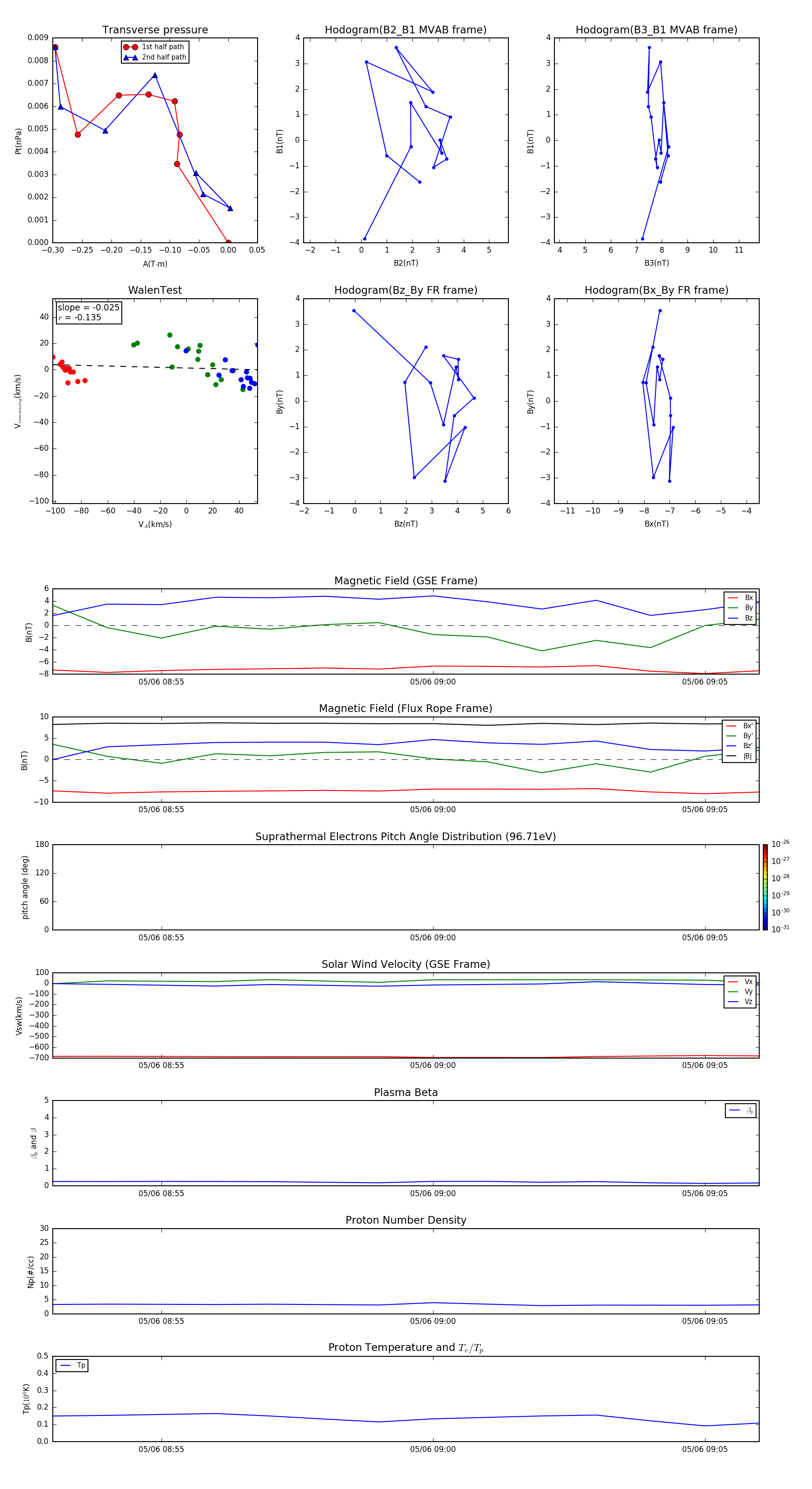Click the "Hodogram(B2_B1 MVAB frame)" title

406,30
